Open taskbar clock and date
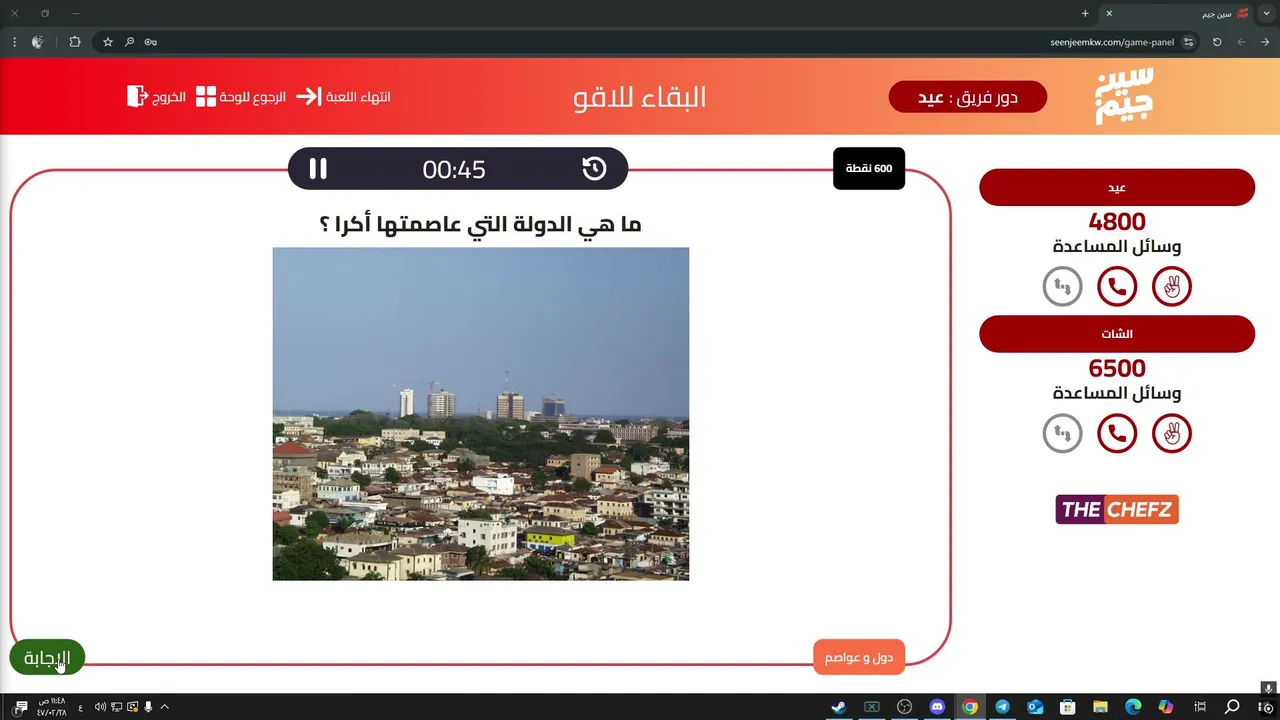 (52, 707)
